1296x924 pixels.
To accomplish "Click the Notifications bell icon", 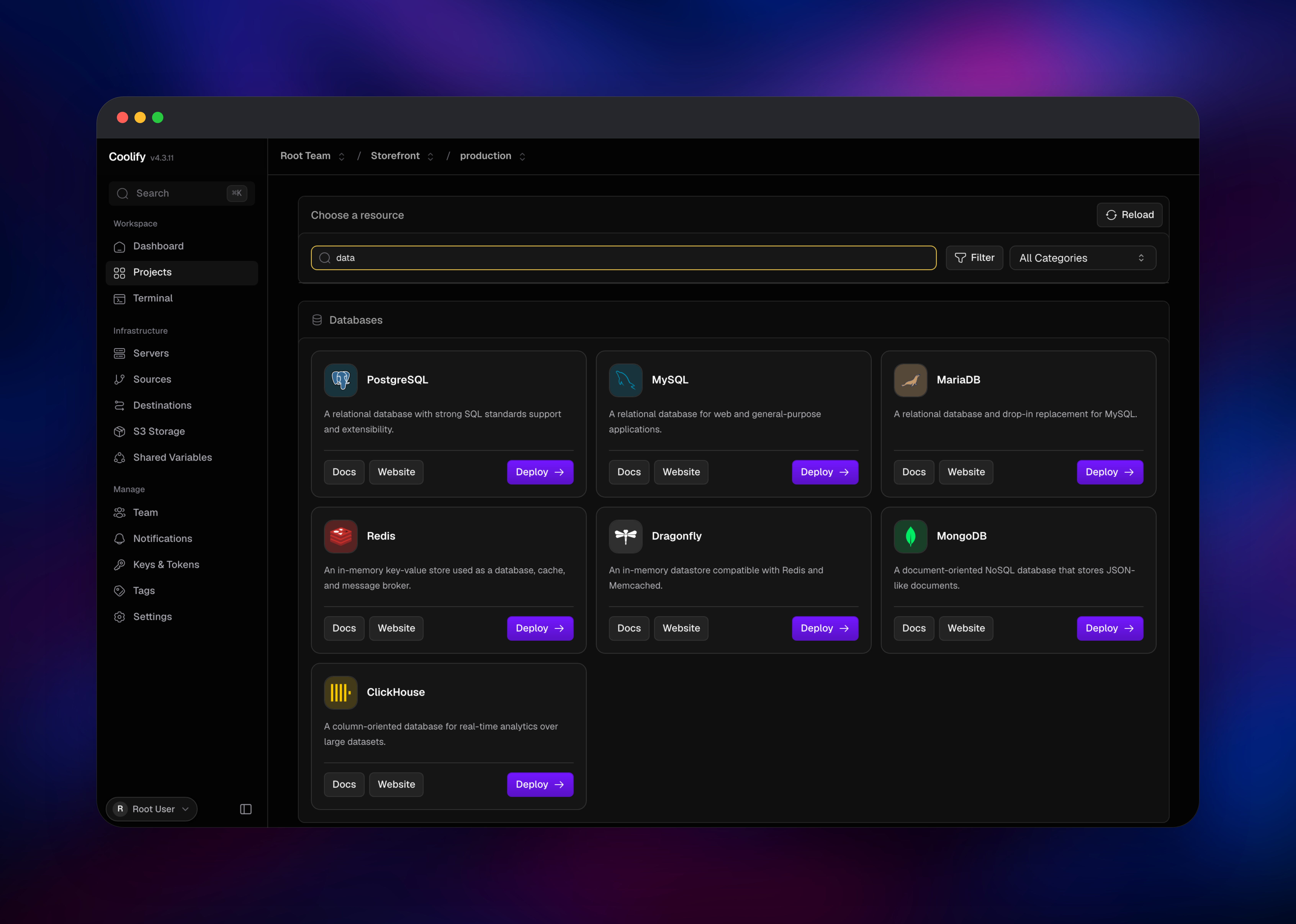I will (x=119, y=539).
